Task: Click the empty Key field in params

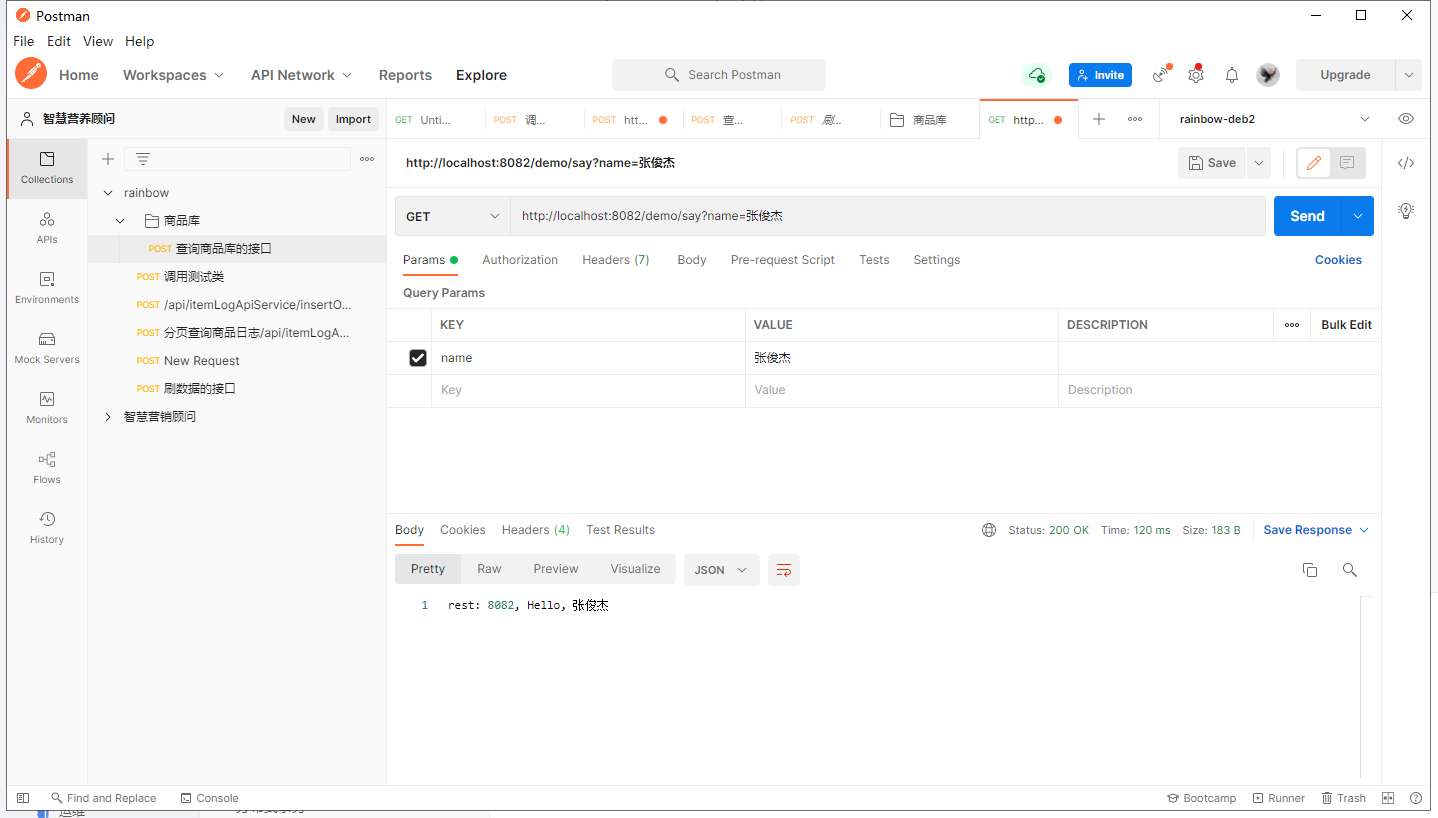Action: [x=589, y=390]
